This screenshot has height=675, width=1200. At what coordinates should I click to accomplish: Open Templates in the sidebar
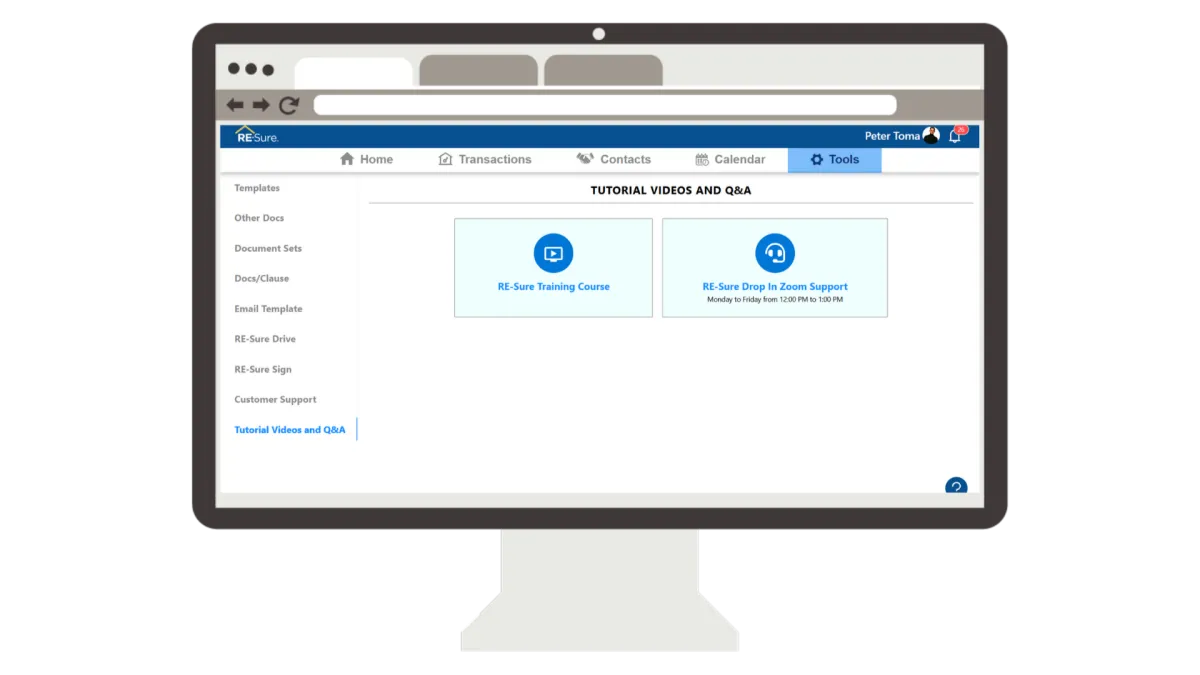click(257, 188)
